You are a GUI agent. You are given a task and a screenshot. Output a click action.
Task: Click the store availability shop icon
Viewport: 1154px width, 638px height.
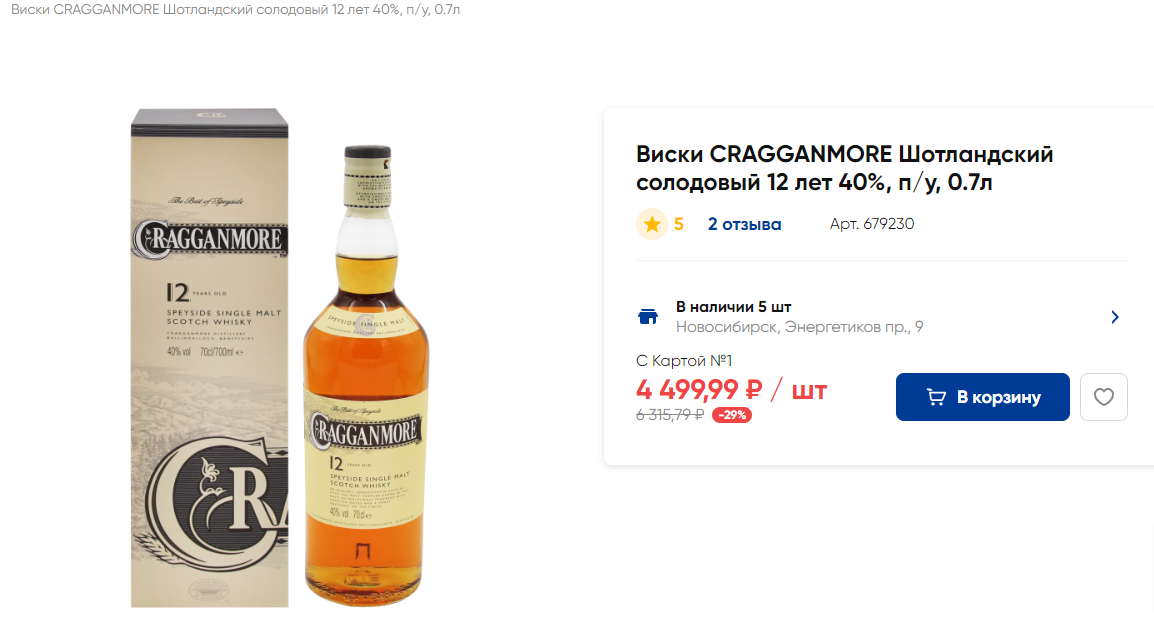pyautogui.click(x=648, y=316)
